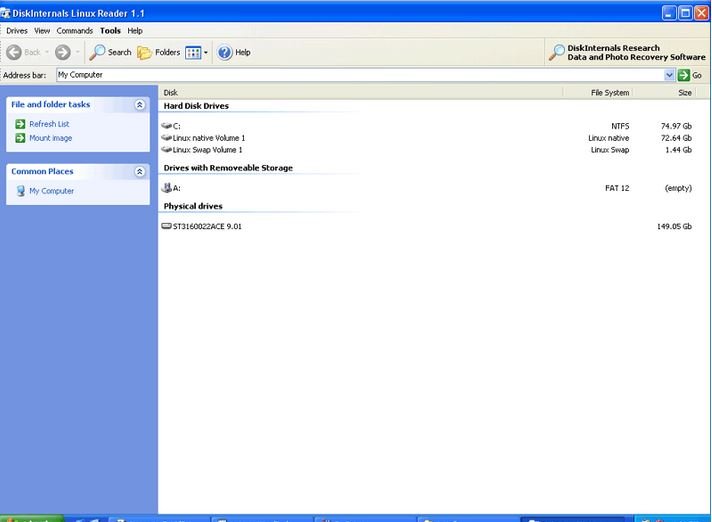Select the Linux Swap Volume 1 drive icon

coord(166,149)
